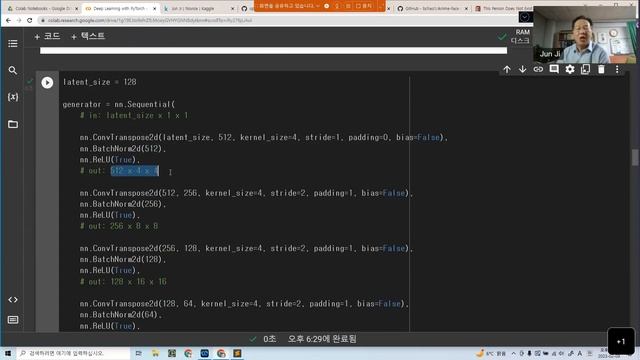Run the generator cell with the play button
The image size is (640, 360).
47,82
